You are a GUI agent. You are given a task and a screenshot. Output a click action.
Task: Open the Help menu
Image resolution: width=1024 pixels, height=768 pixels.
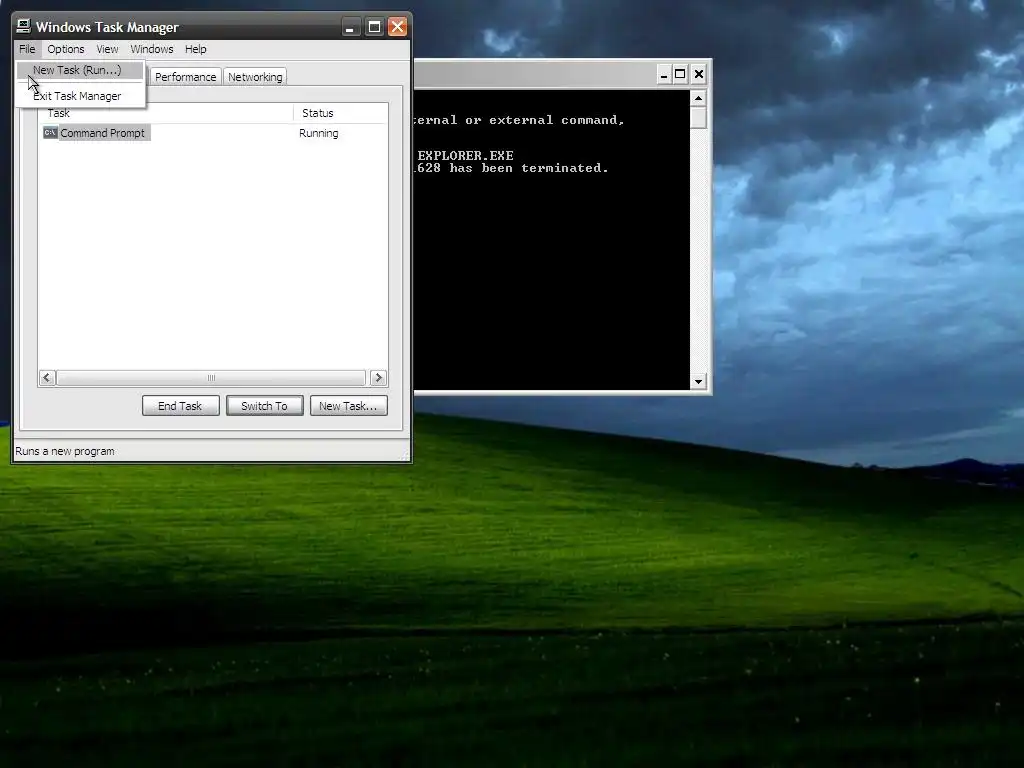click(195, 49)
